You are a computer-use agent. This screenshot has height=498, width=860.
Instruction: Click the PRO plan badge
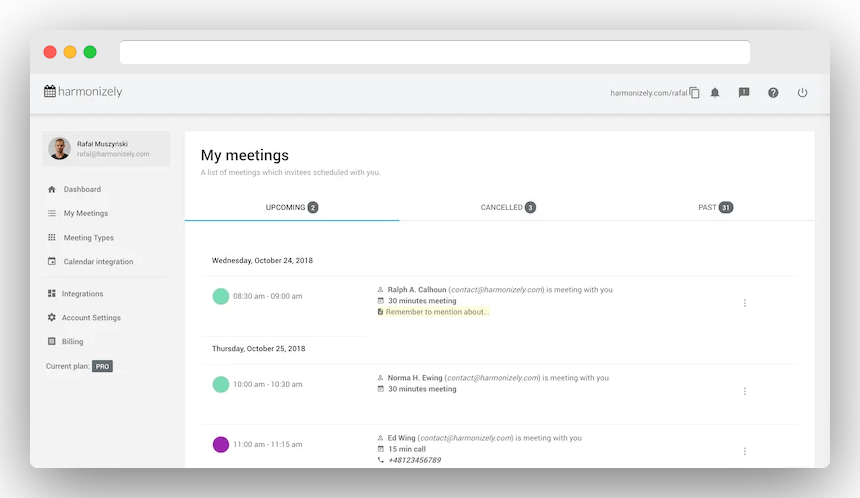[103, 366]
